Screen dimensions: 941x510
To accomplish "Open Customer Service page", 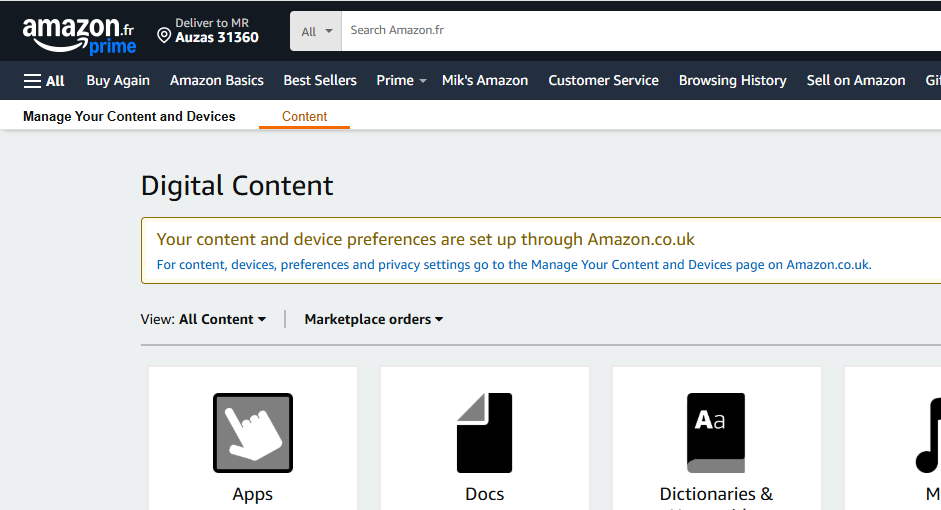I will click(x=603, y=81).
